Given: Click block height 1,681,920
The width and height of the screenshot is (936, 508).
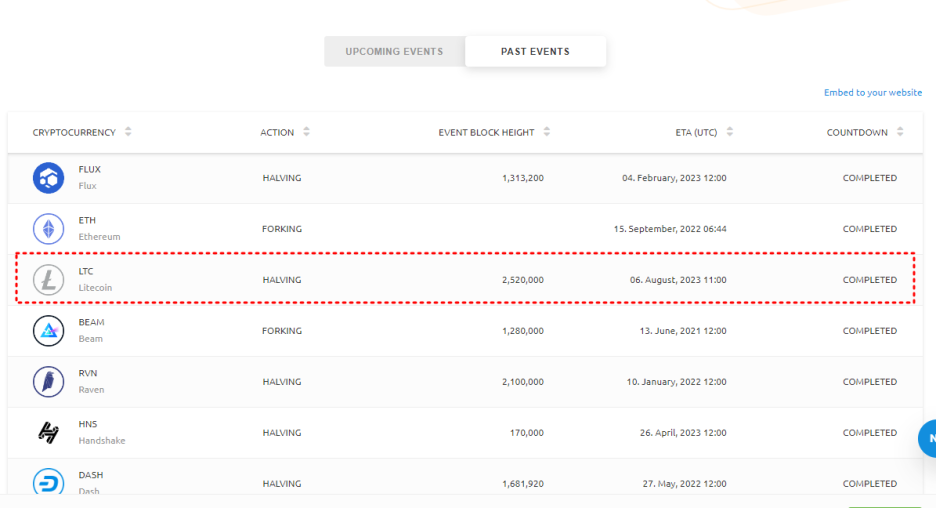Looking at the screenshot, I should click(x=523, y=484).
